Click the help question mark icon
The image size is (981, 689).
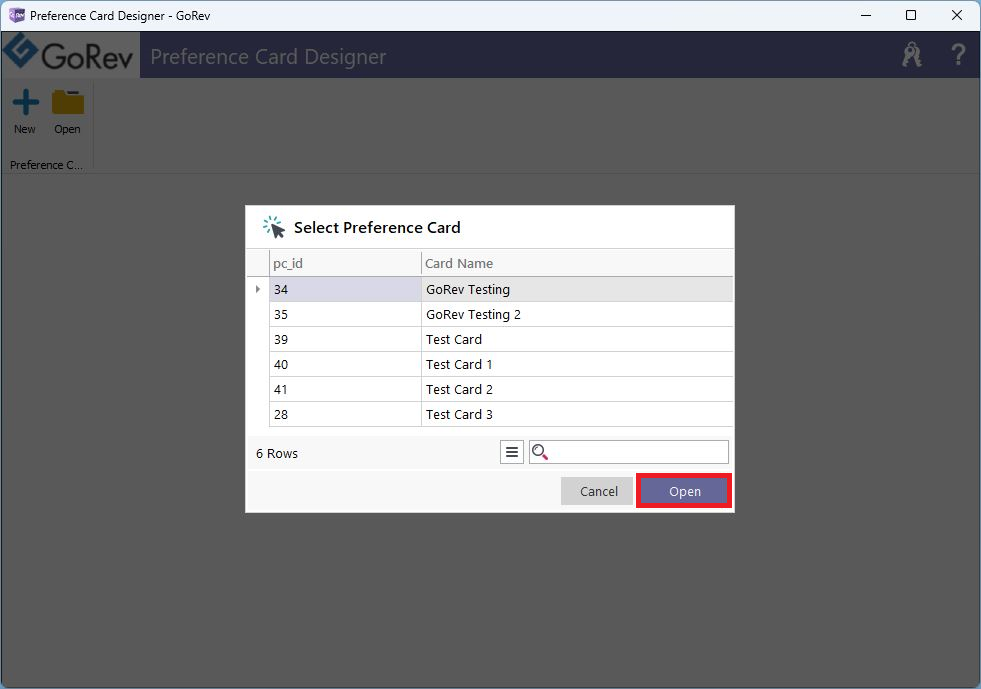pyautogui.click(x=958, y=55)
